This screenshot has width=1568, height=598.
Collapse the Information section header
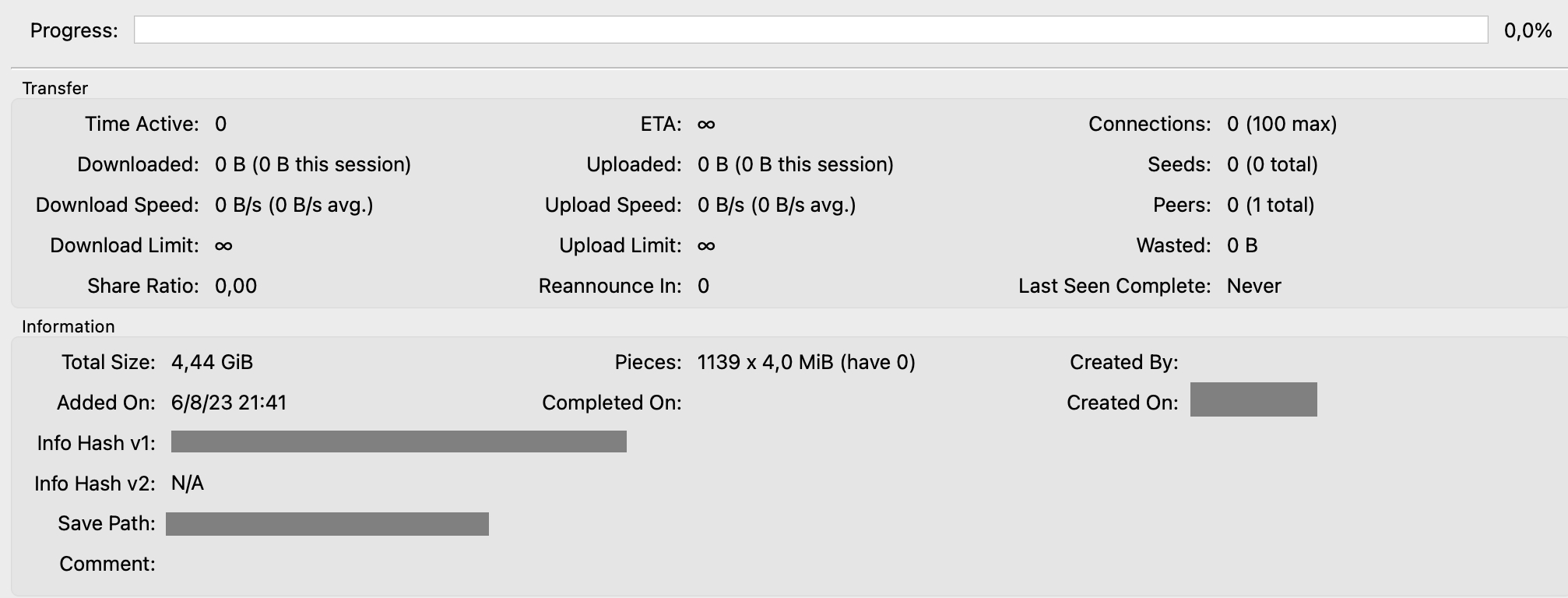tap(66, 327)
